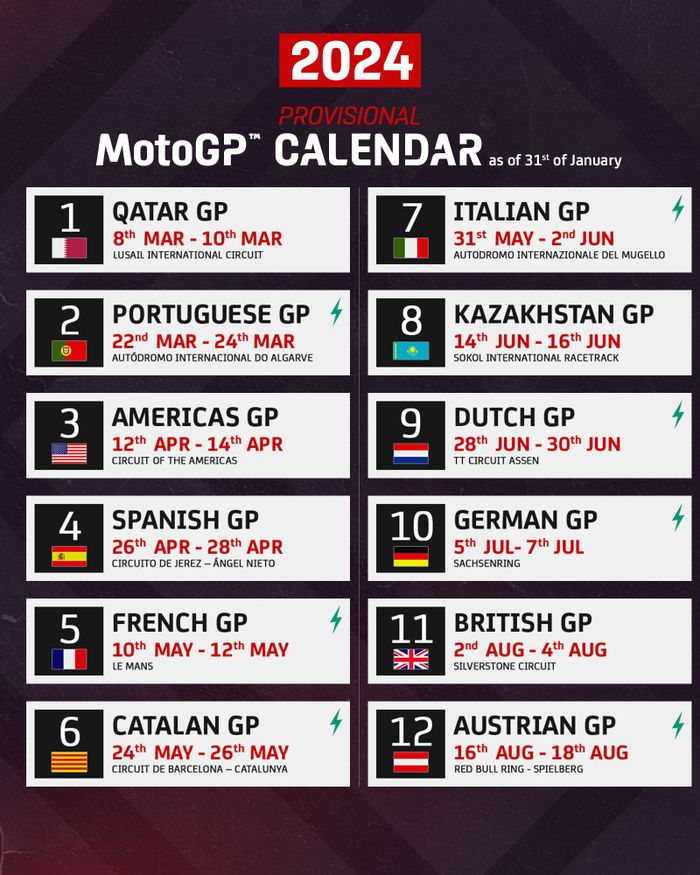700x875 pixels.
Task: Click the round 10 number badge
Action: point(411,524)
